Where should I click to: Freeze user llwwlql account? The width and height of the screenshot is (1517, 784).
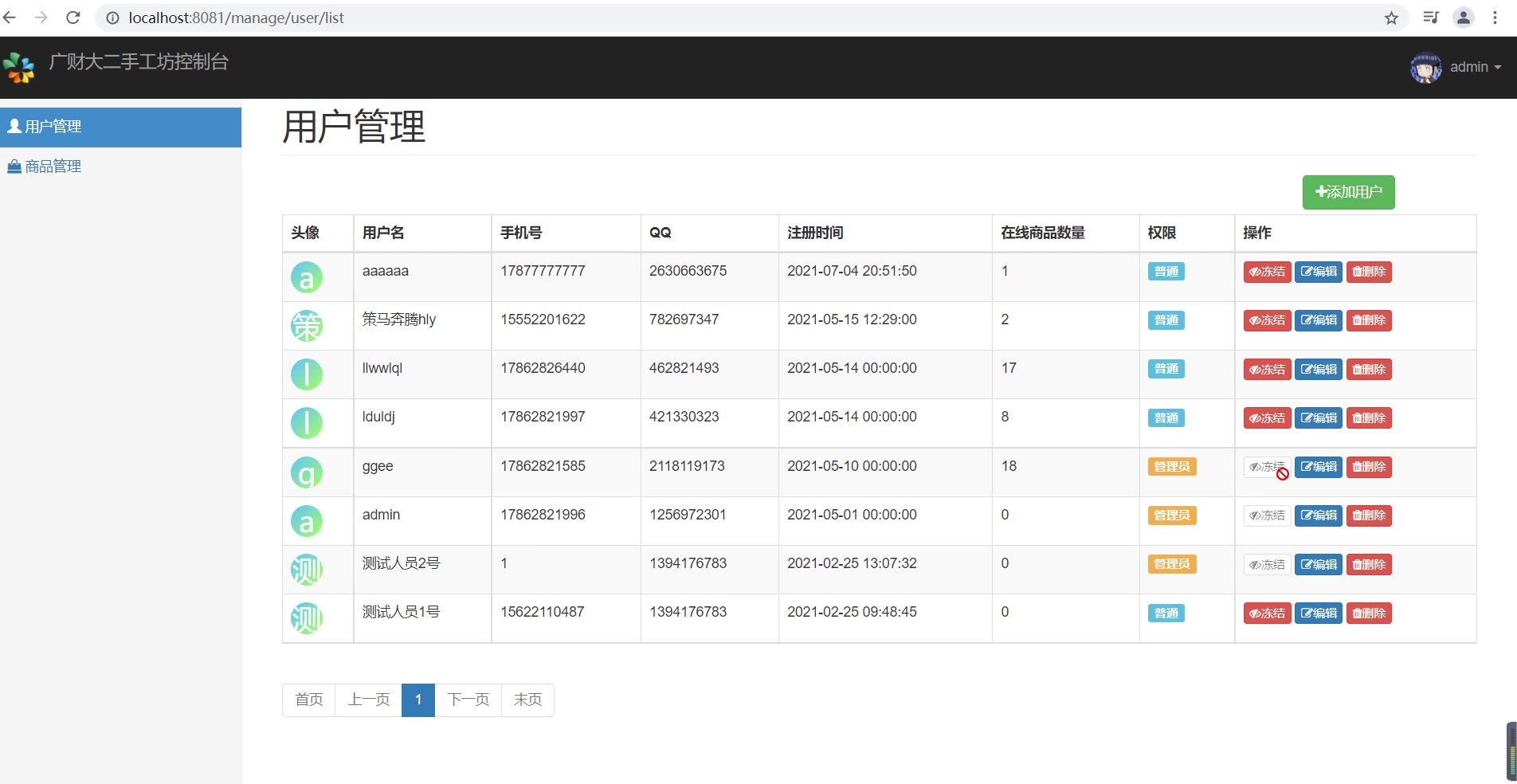coord(1267,370)
